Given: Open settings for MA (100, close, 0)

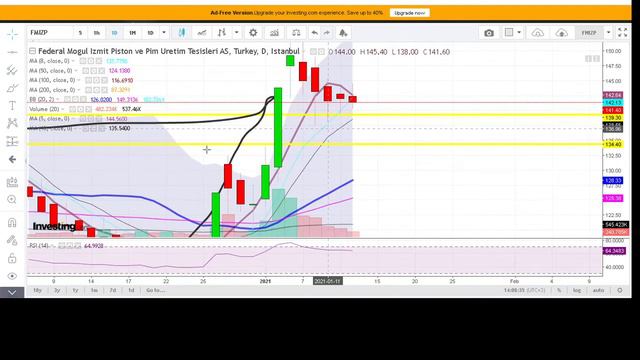Looking at the screenshot, I should (x=95, y=80).
